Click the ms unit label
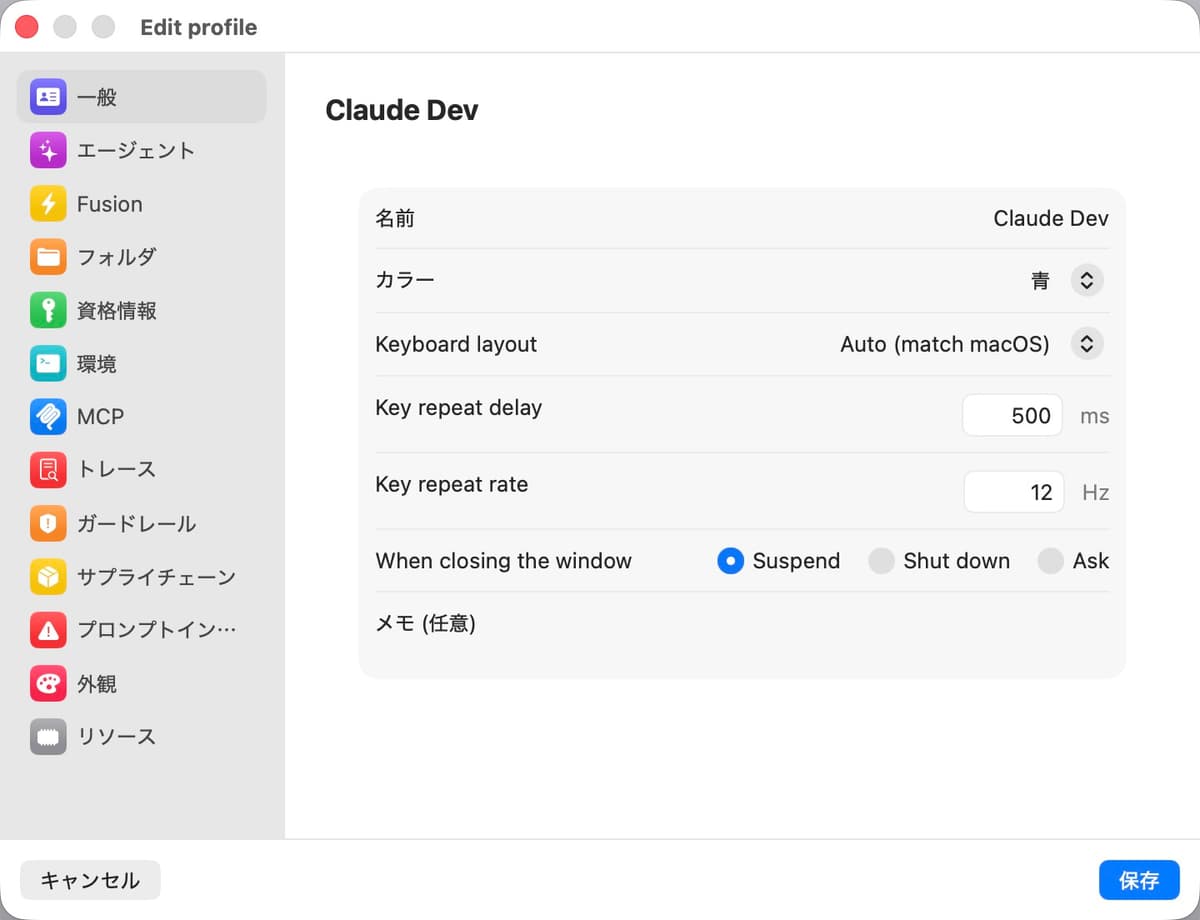The width and height of the screenshot is (1200, 920). pos(1095,417)
